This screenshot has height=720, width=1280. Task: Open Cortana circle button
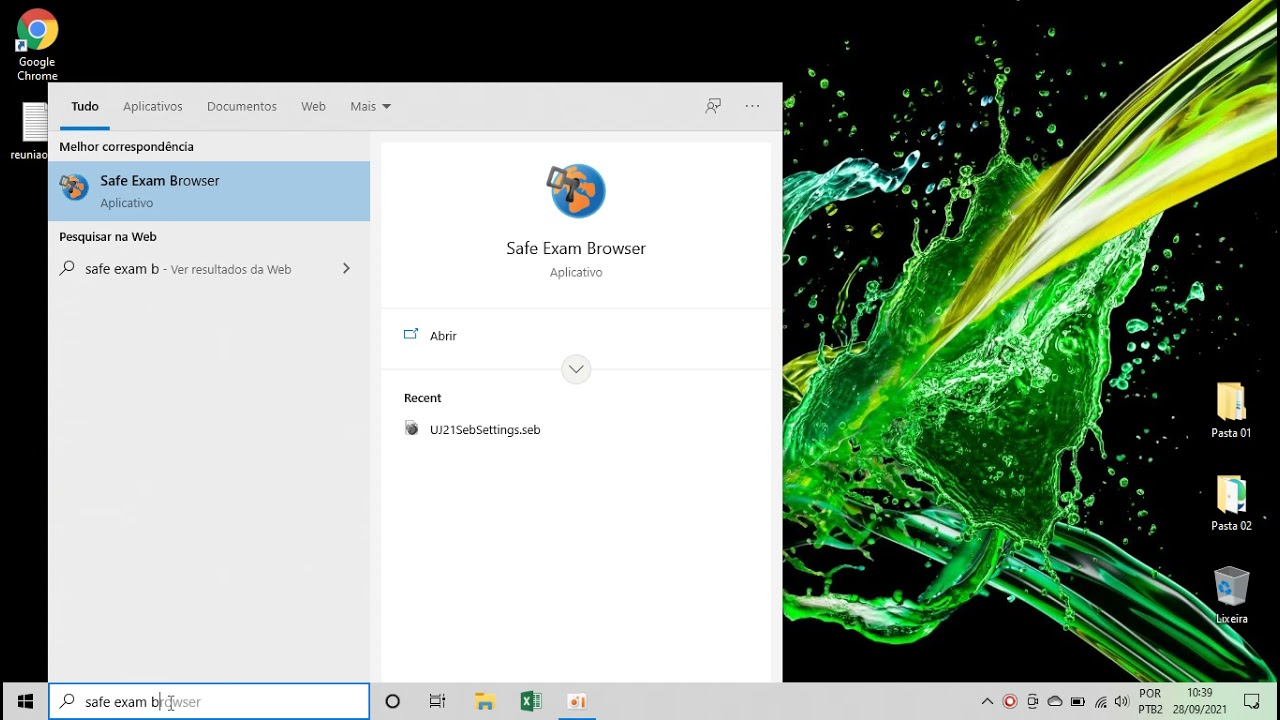(393, 701)
